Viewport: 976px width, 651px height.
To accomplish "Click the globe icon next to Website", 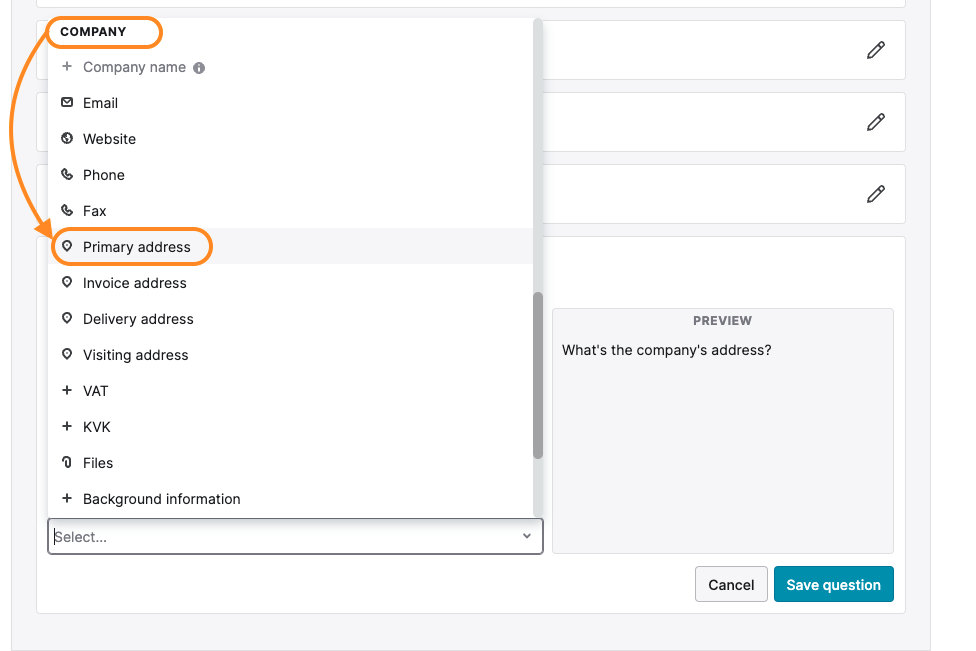I will (67, 139).
